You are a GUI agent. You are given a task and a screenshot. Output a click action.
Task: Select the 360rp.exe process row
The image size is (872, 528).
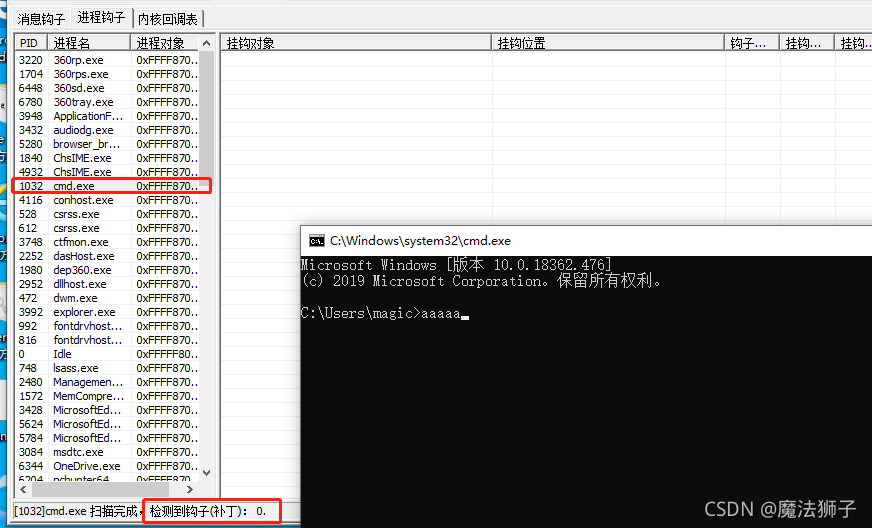[x=107, y=60]
